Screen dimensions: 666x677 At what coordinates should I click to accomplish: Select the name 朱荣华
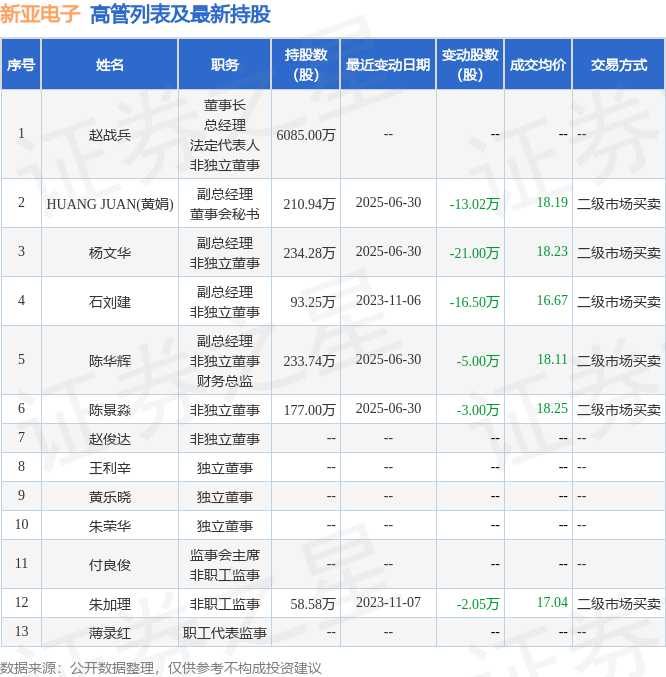tap(110, 526)
